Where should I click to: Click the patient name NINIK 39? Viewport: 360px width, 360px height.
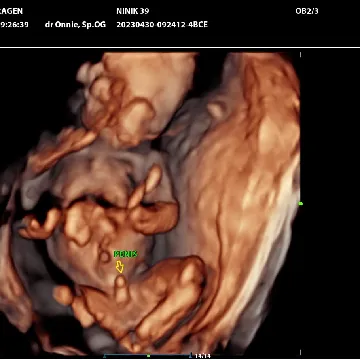point(132,11)
